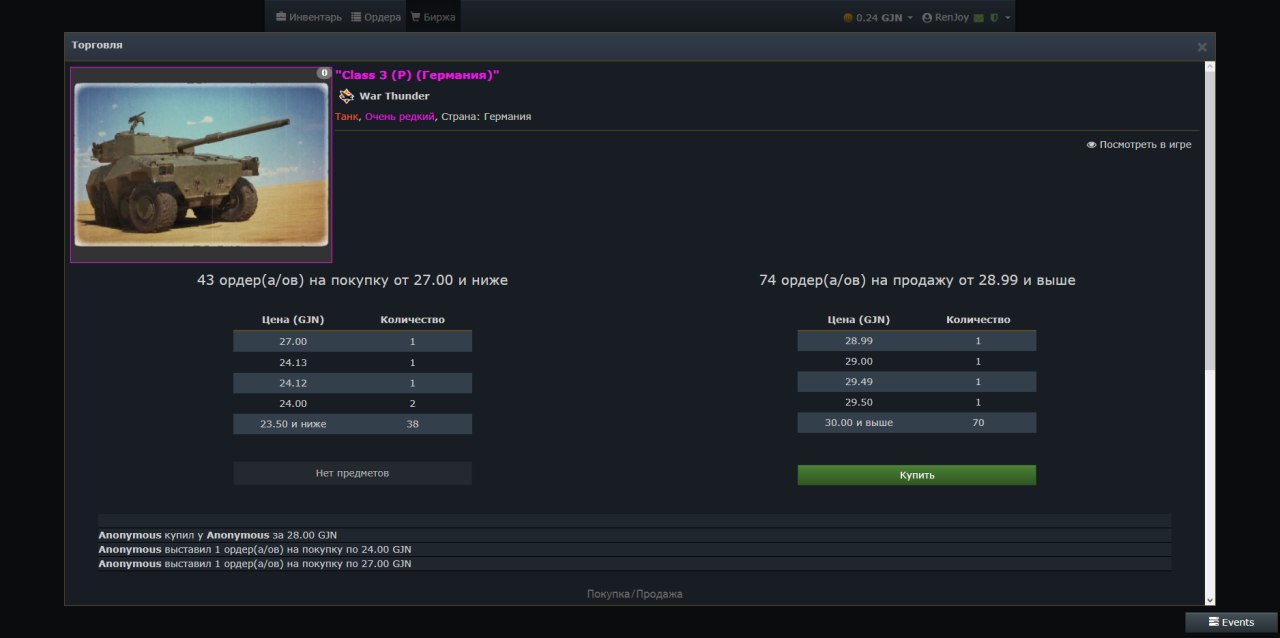The image size is (1280, 638).
Task: Select buy order row 23.50 и ниже
Action: click(352, 424)
